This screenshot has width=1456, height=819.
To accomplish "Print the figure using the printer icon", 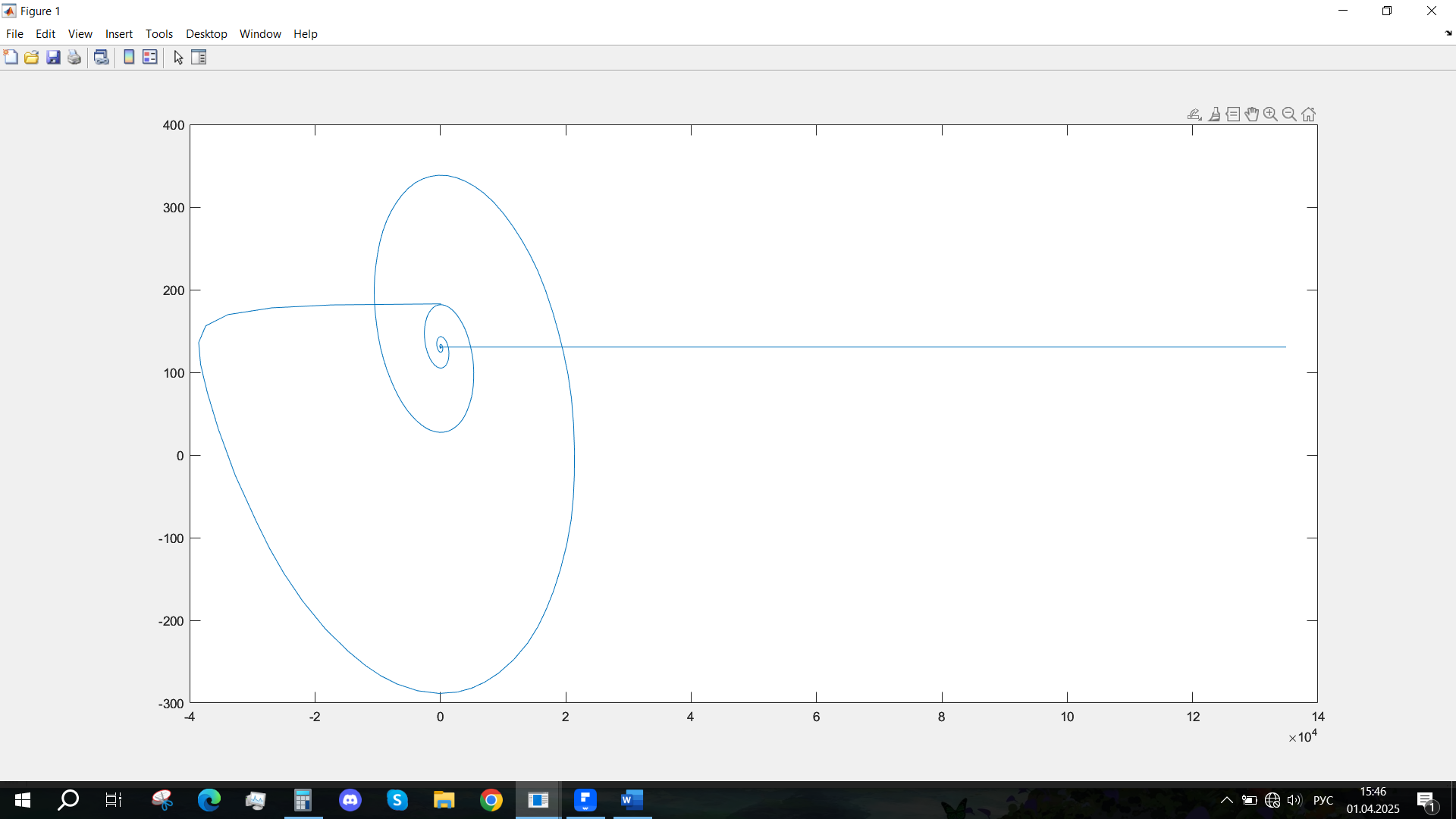I will click(x=74, y=58).
